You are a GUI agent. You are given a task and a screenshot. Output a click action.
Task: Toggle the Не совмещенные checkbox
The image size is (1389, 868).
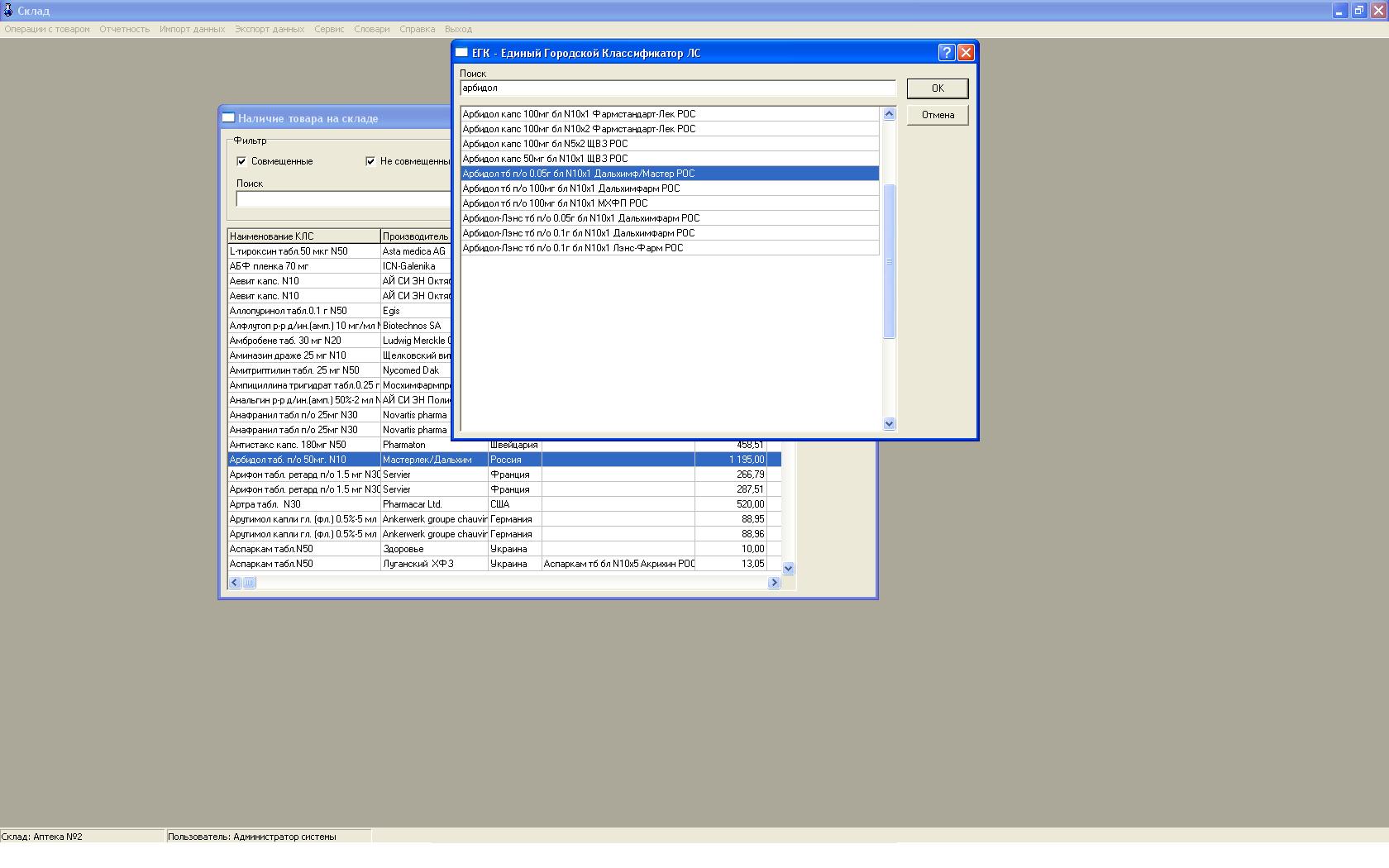click(x=370, y=161)
